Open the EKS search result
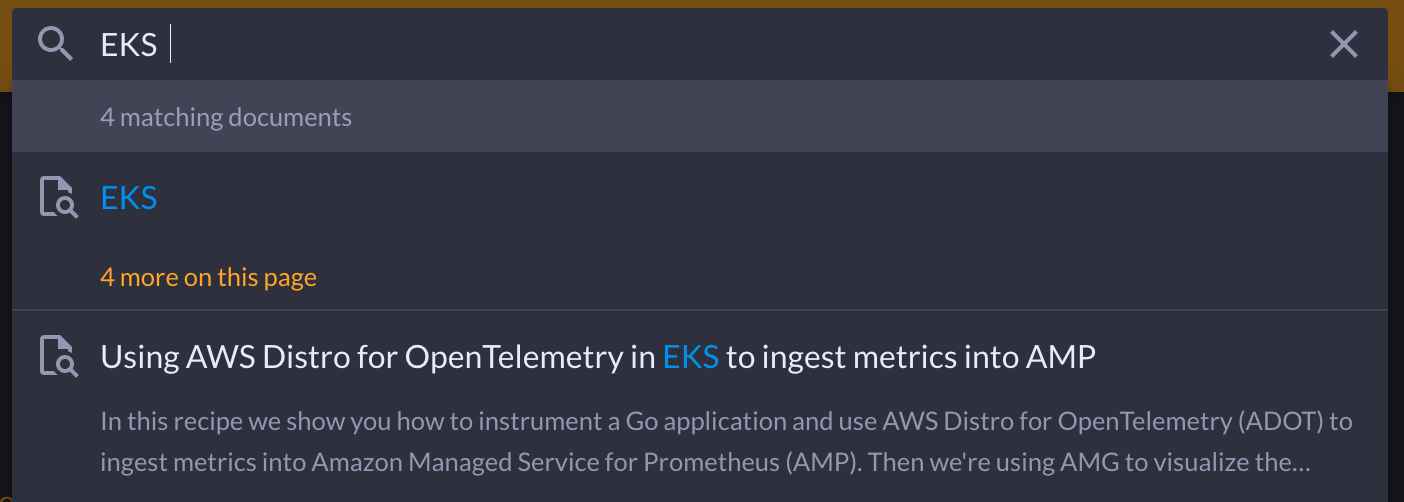Image resolution: width=1404 pixels, height=502 pixels. tap(129, 198)
